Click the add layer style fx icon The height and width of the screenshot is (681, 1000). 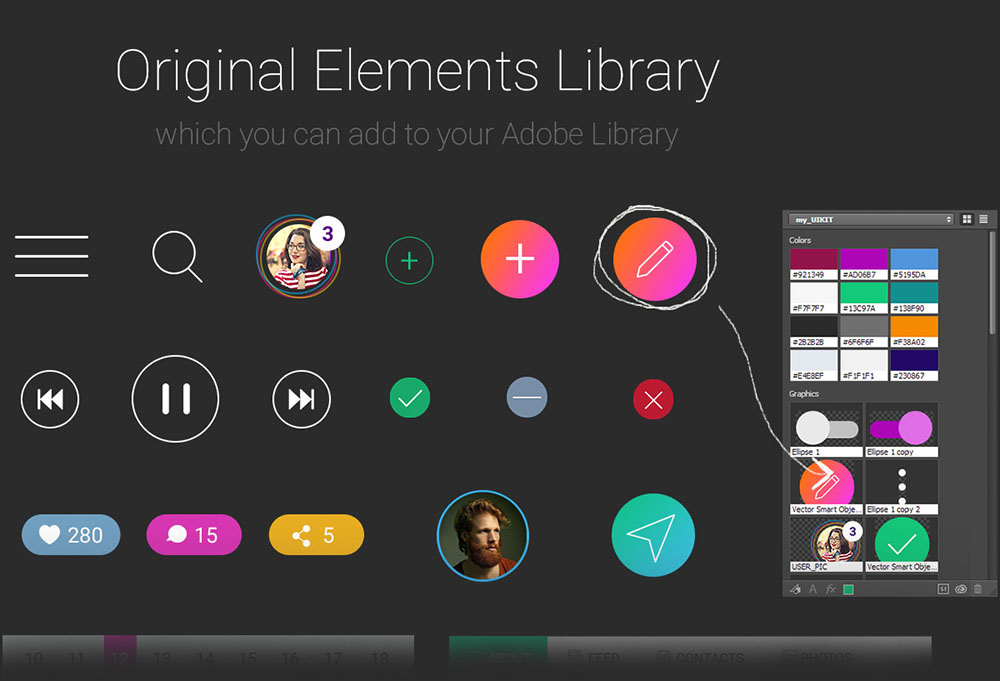(830, 589)
